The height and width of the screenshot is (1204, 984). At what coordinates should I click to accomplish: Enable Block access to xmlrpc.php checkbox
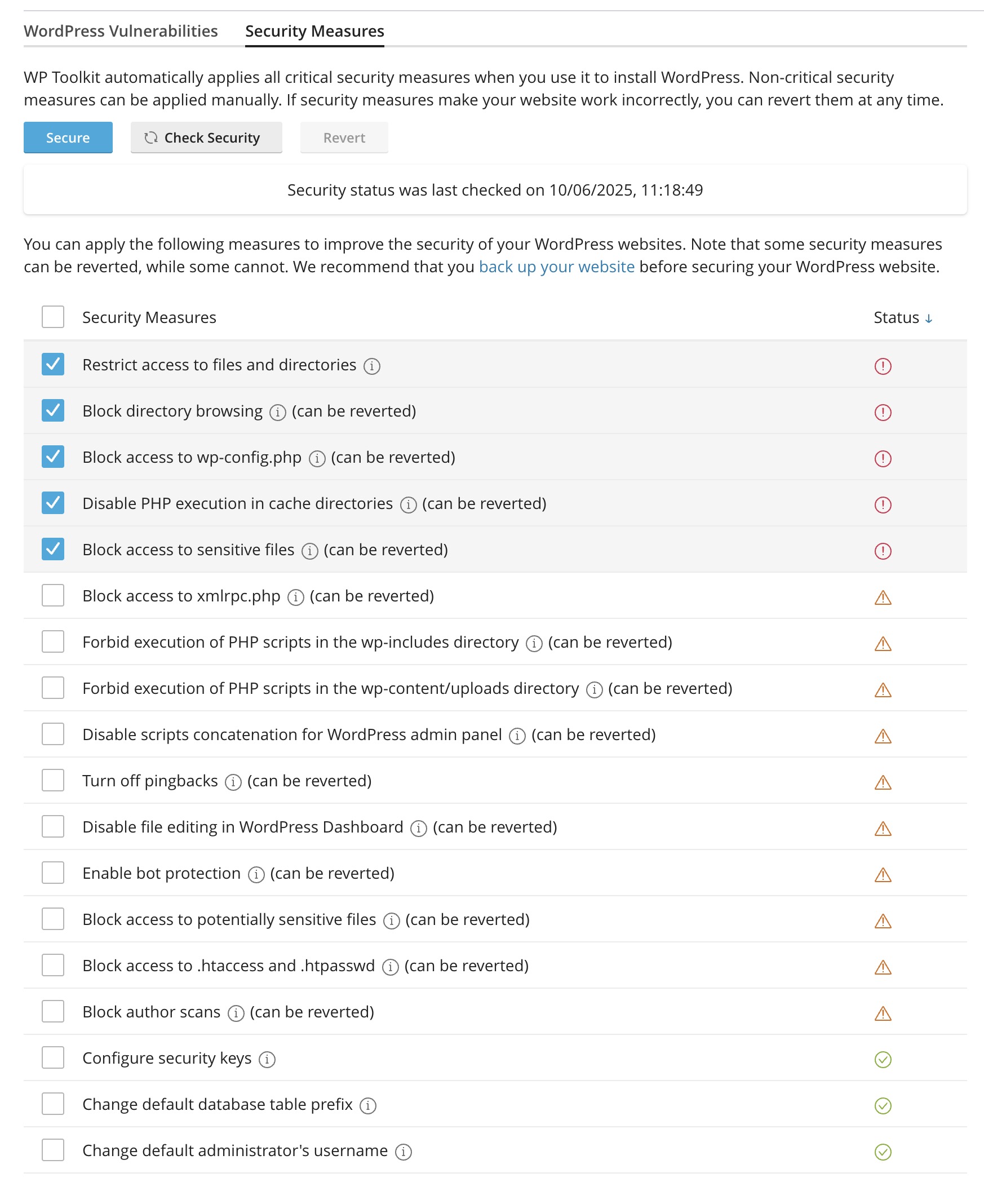[x=53, y=596]
